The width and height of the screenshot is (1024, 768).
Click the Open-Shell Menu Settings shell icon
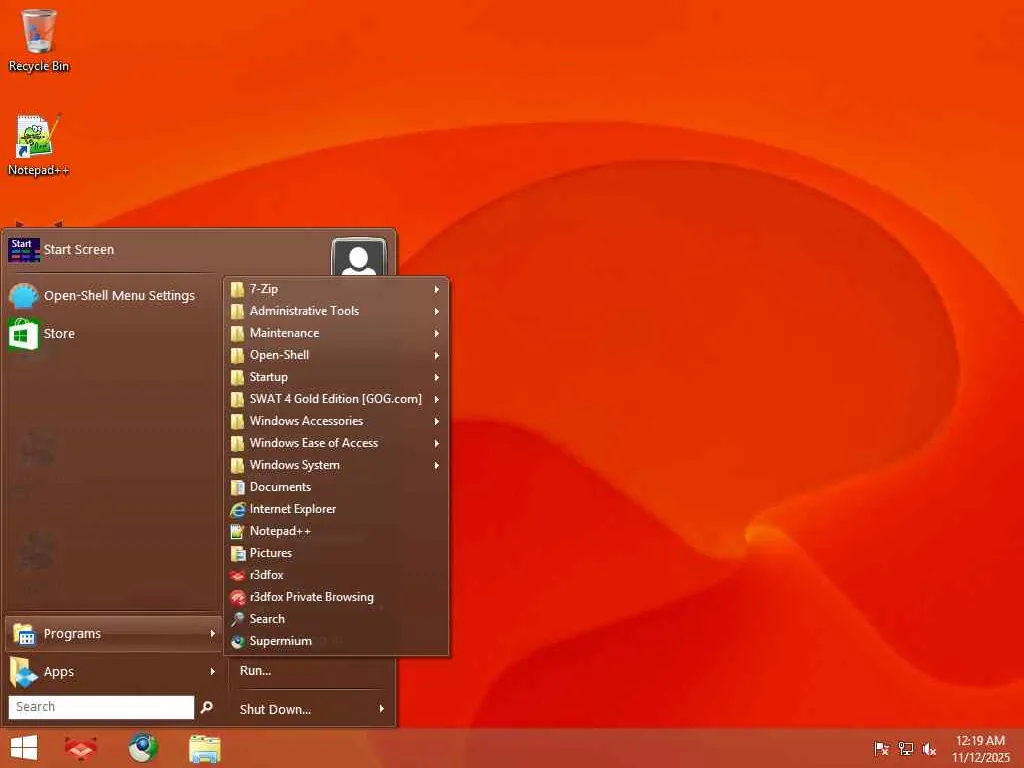point(24,296)
